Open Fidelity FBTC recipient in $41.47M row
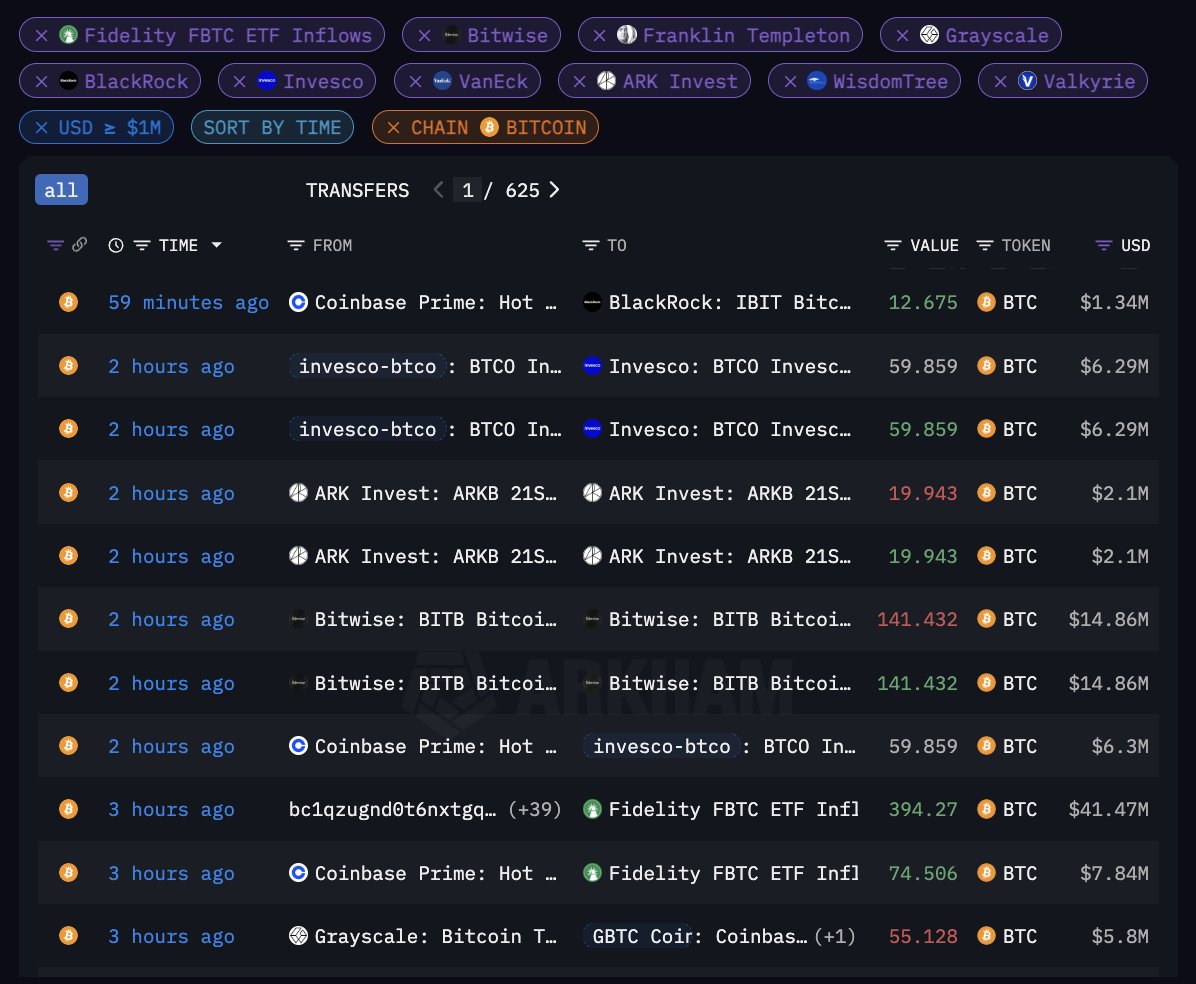1196x984 pixels. tap(733, 809)
